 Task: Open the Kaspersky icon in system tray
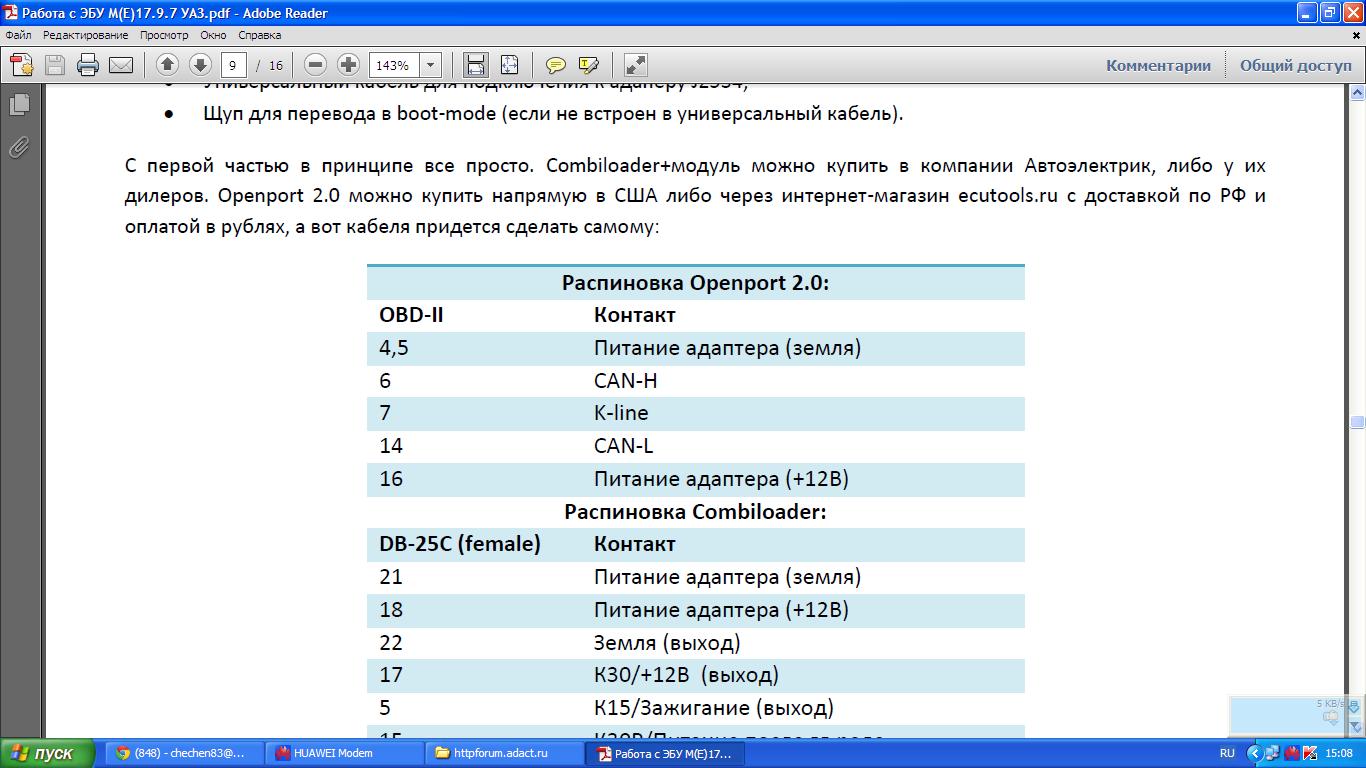(1310, 753)
